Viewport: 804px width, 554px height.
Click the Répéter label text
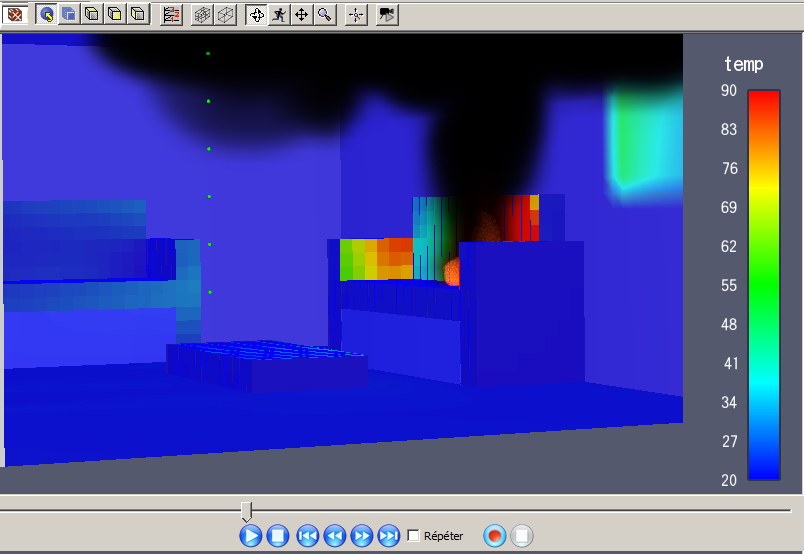pos(444,536)
